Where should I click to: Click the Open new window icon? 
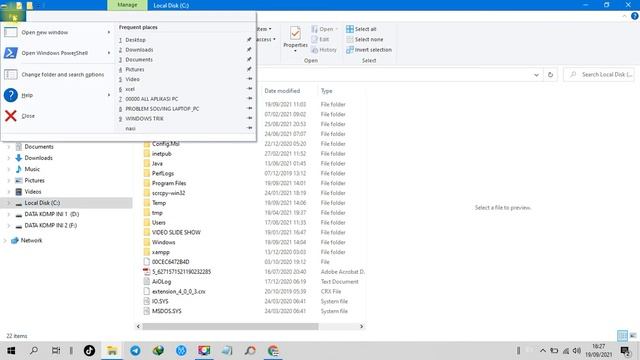coord(11,32)
